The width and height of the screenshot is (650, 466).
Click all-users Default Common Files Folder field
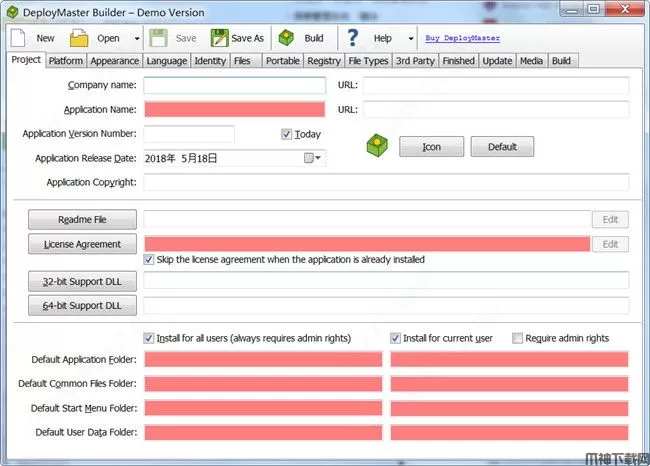pos(263,384)
